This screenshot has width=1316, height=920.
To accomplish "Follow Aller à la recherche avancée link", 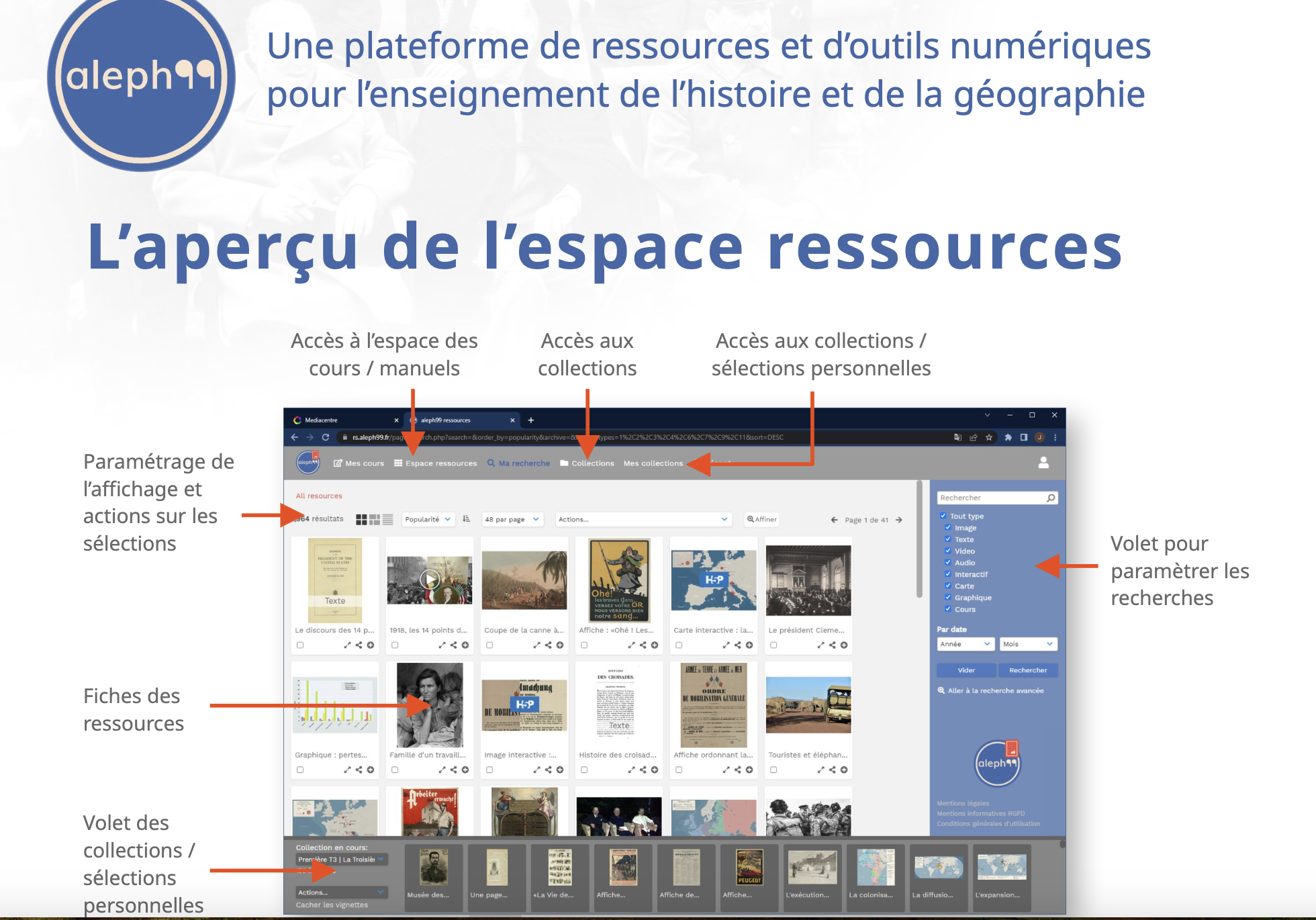I will click(x=994, y=690).
